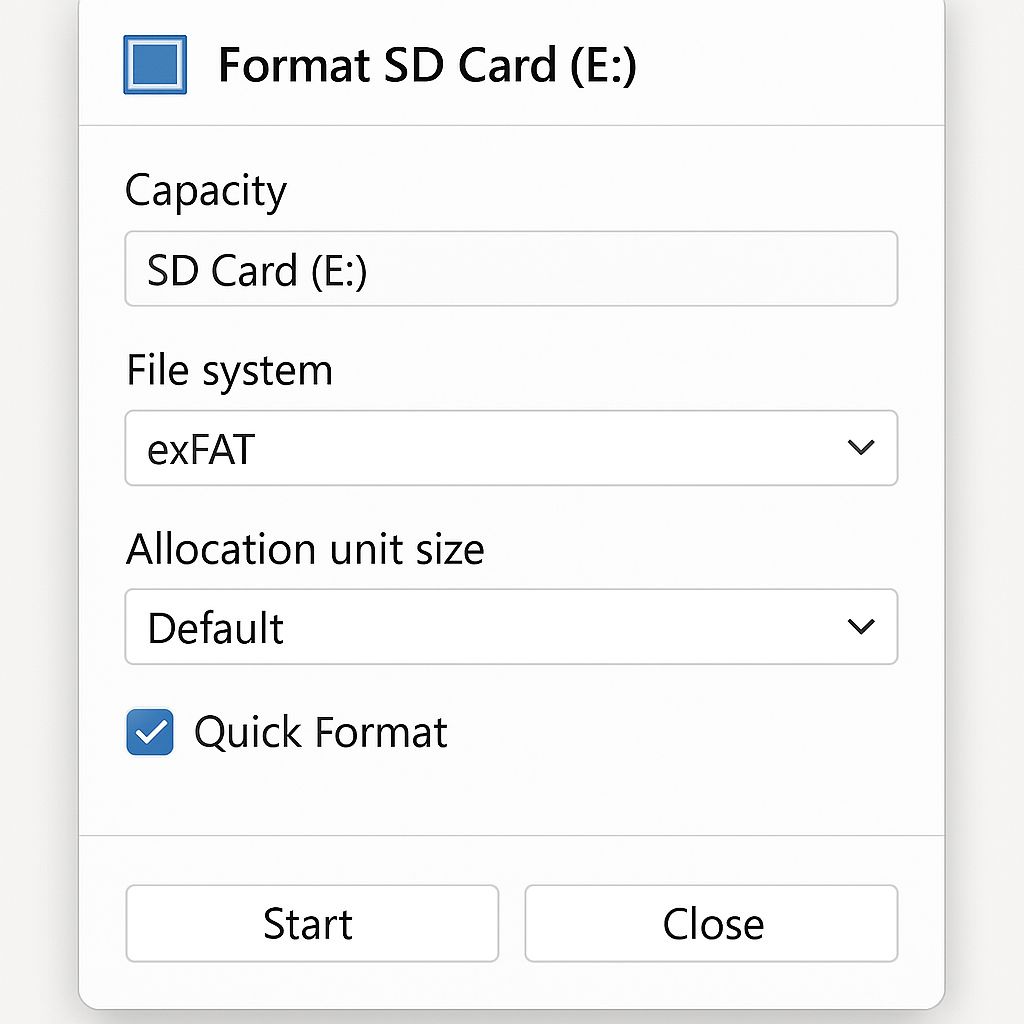This screenshot has height=1024, width=1024.
Task: Select the Capacity SD Card (E:) field
Action: 511,268
